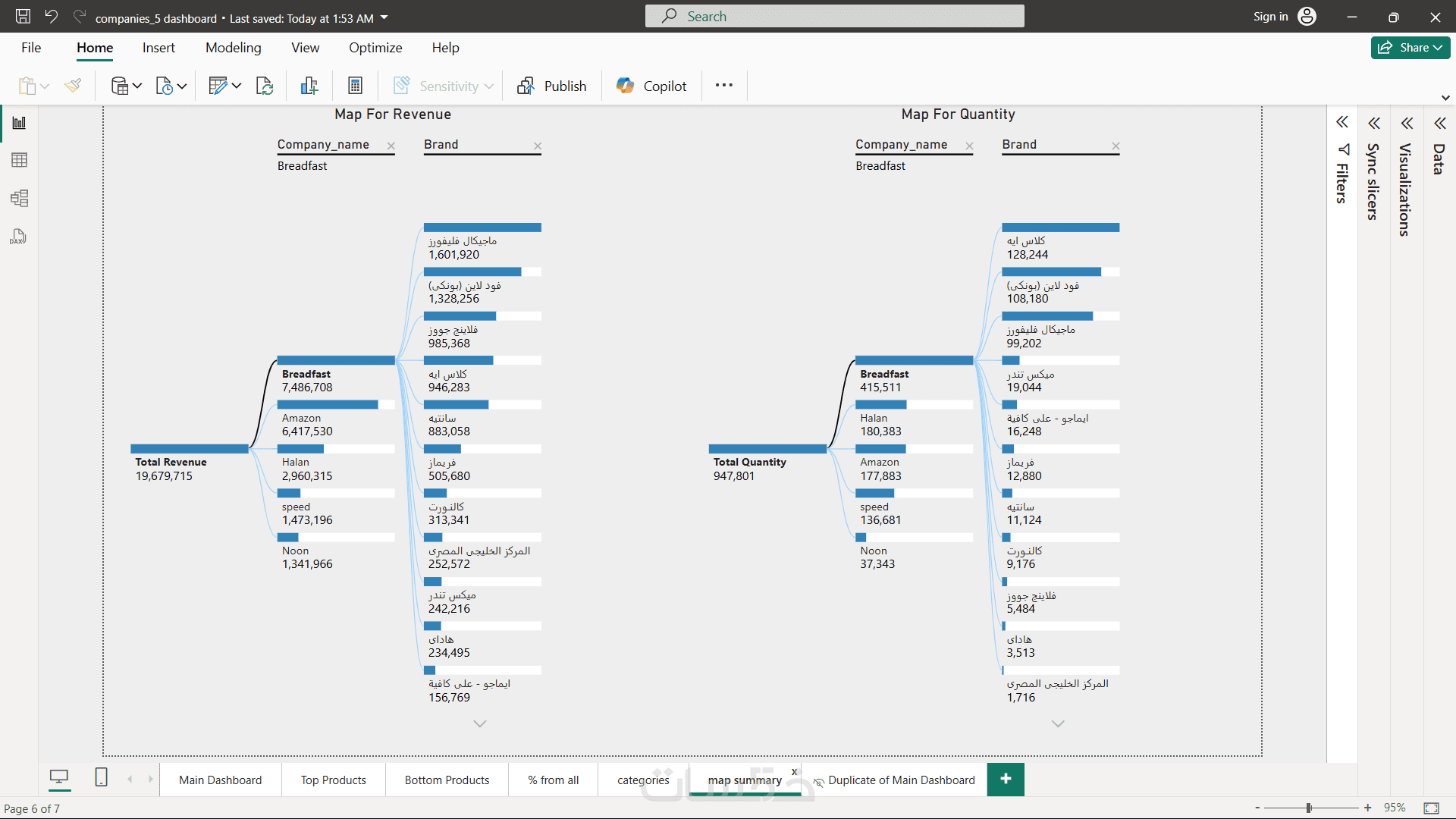The image size is (1456, 819).
Task: Click the Refresh data icon
Action: point(264,86)
